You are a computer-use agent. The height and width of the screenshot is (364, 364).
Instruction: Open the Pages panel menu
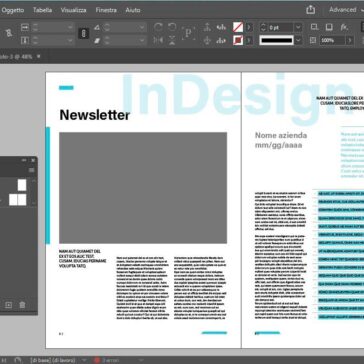pos(32,170)
